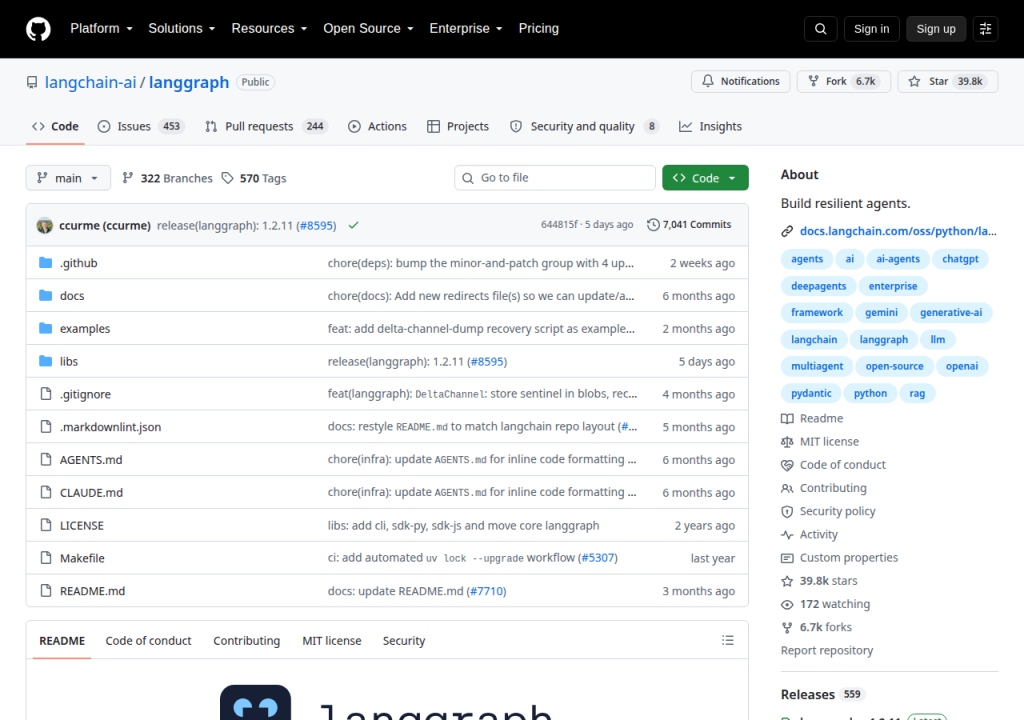Image resolution: width=1024 pixels, height=720 pixels.
Task: Click the libs folder icon
Action: tap(45, 361)
